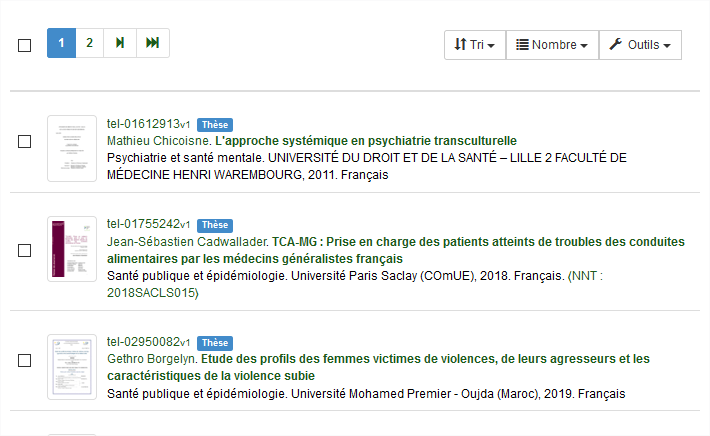
Task: Open the TCA-MG thesis title link
Action: pos(396,250)
